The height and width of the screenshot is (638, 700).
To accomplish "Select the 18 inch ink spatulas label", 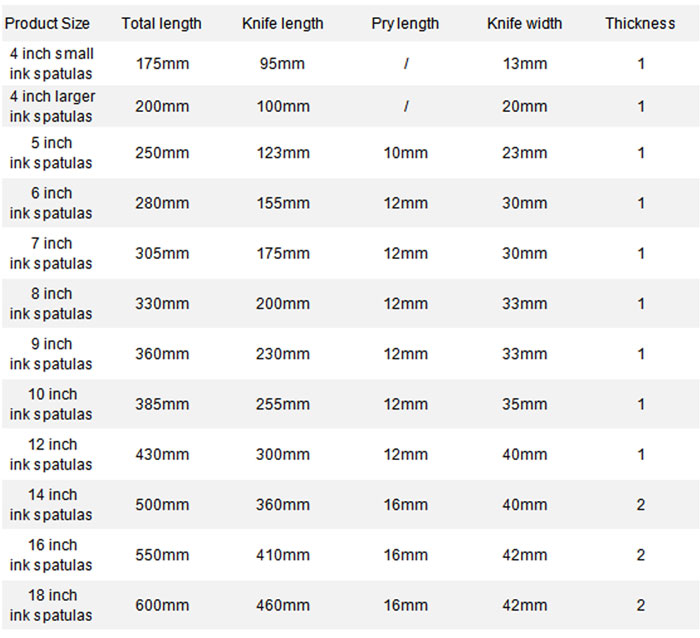I will [x=51, y=605].
